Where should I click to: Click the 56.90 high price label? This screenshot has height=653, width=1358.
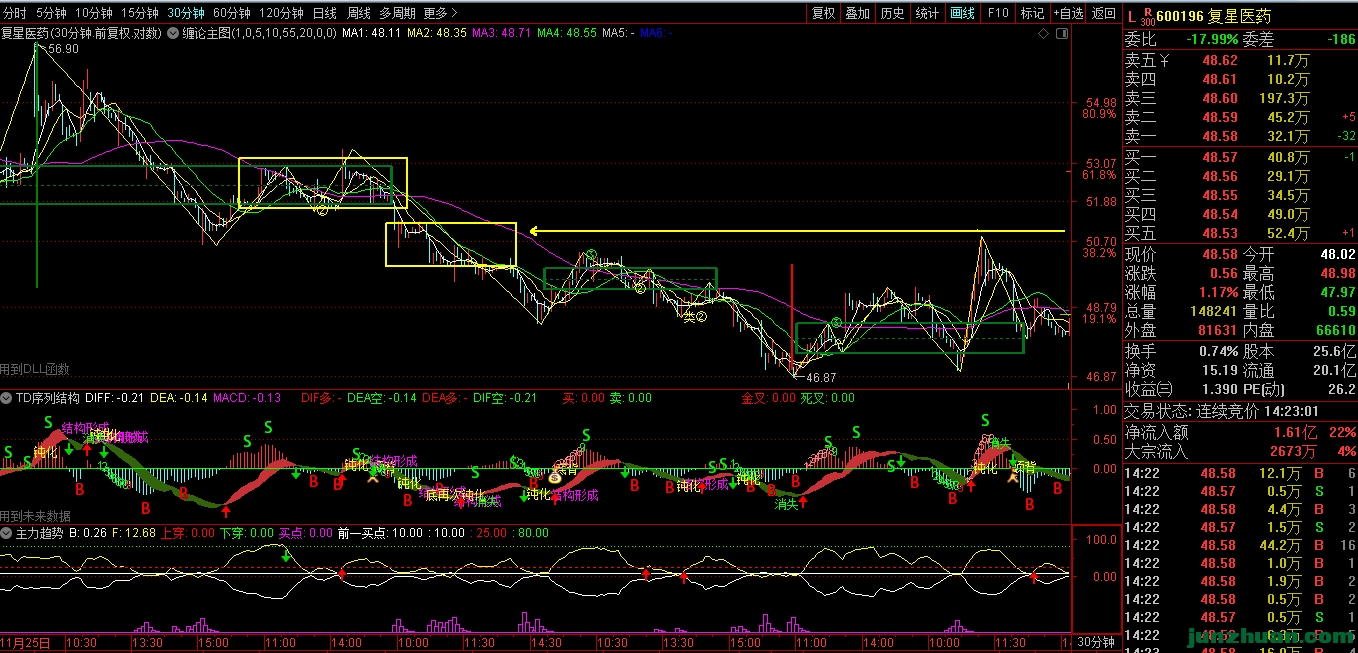point(62,48)
